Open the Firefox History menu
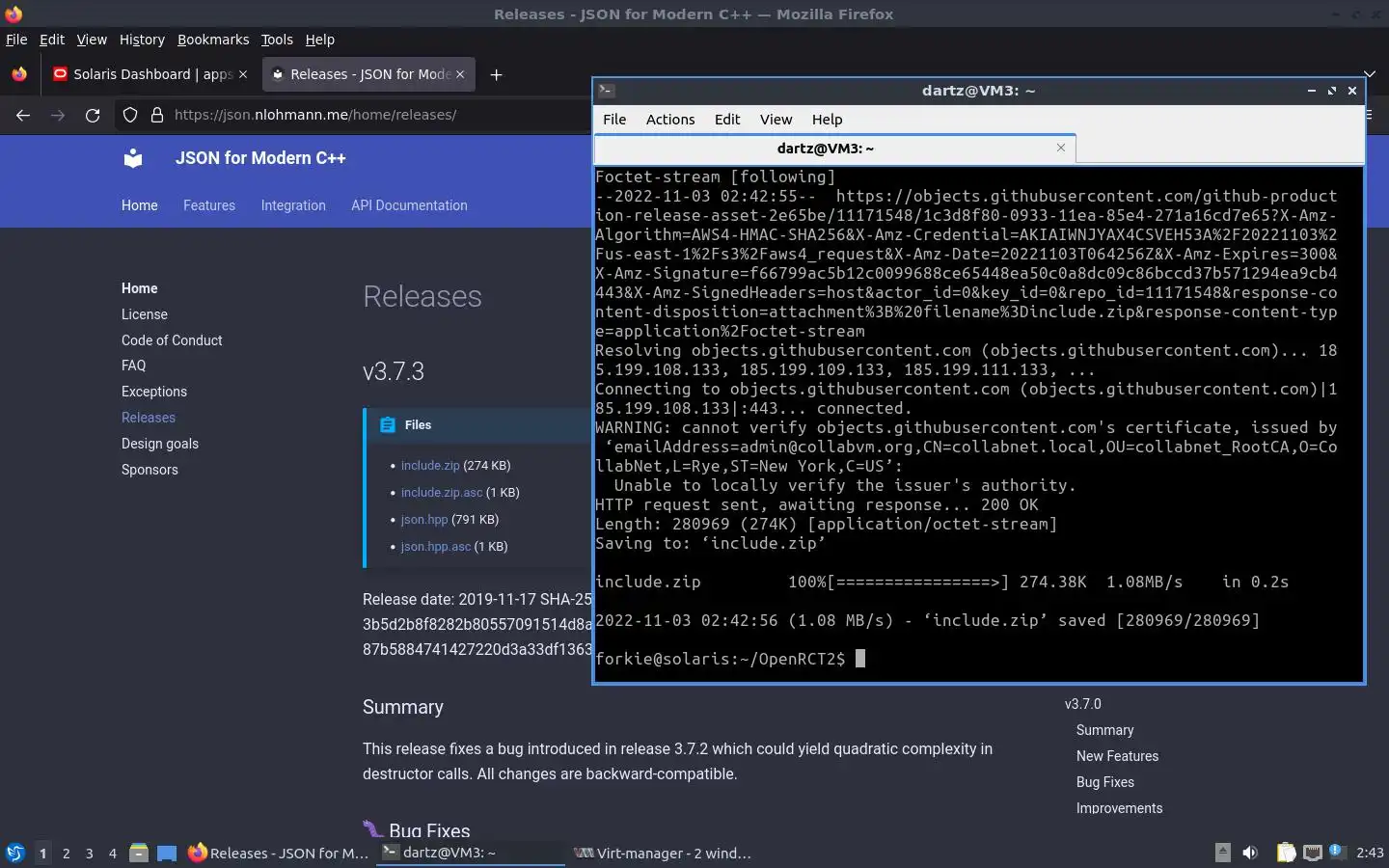1389x868 pixels. [142, 40]
